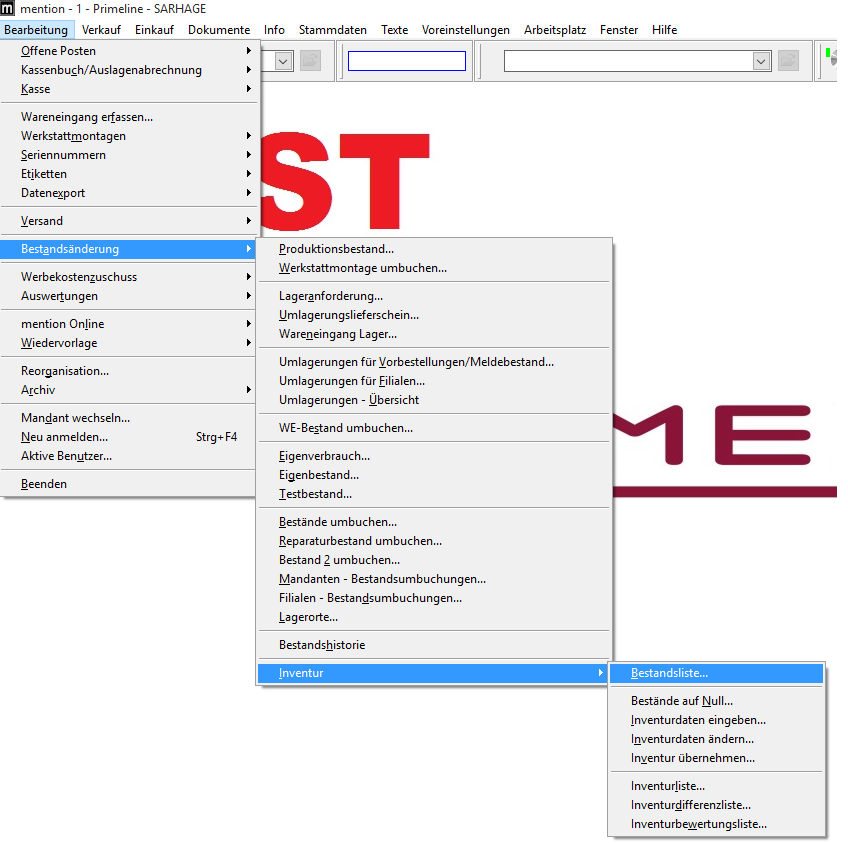Click the grayed toolbar icon beside the left dropdown
Viewport: 848px width, 843px height.
click(311, 61)
